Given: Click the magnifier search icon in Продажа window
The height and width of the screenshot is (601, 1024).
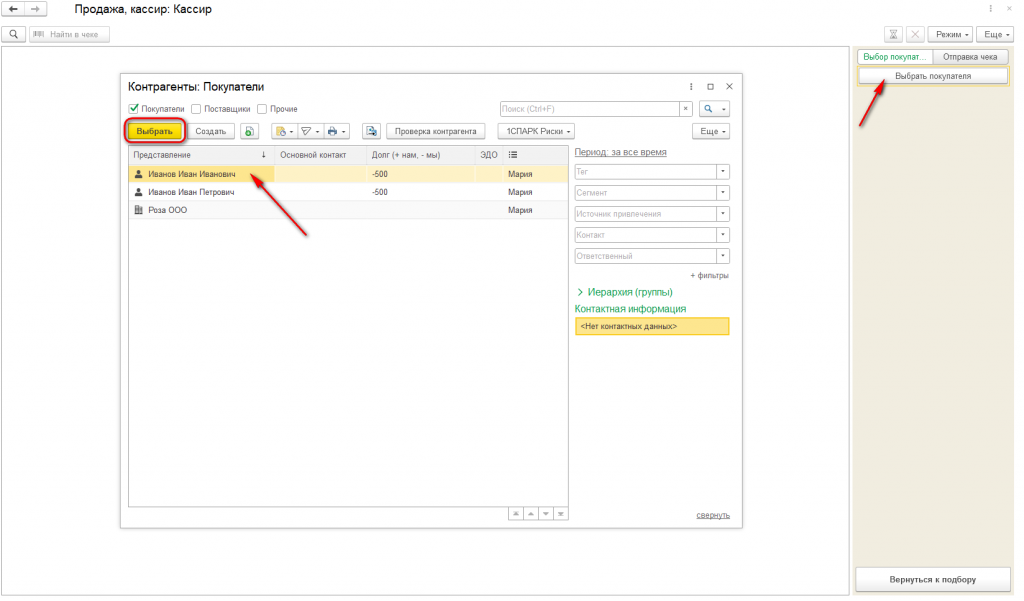Looking at the screenshot, I should click(x=14, y=34).
